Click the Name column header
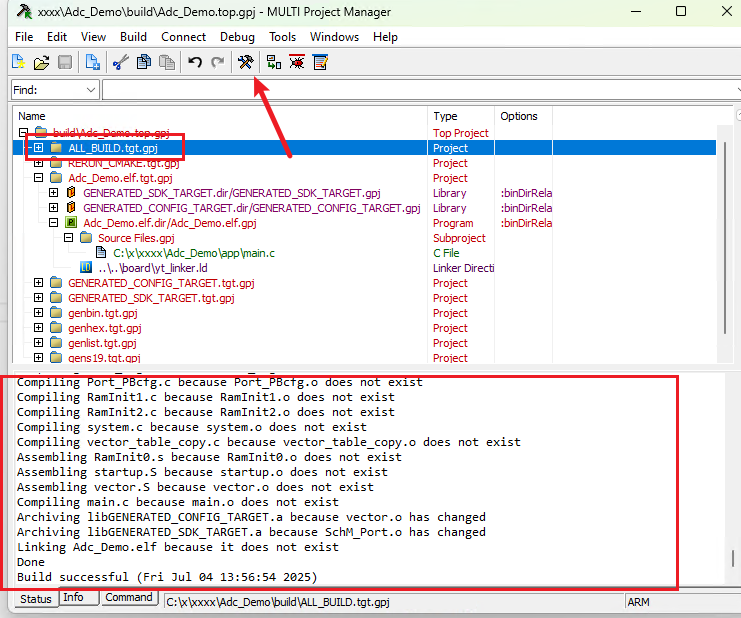741x618 pixels. [x=220, y=116]
